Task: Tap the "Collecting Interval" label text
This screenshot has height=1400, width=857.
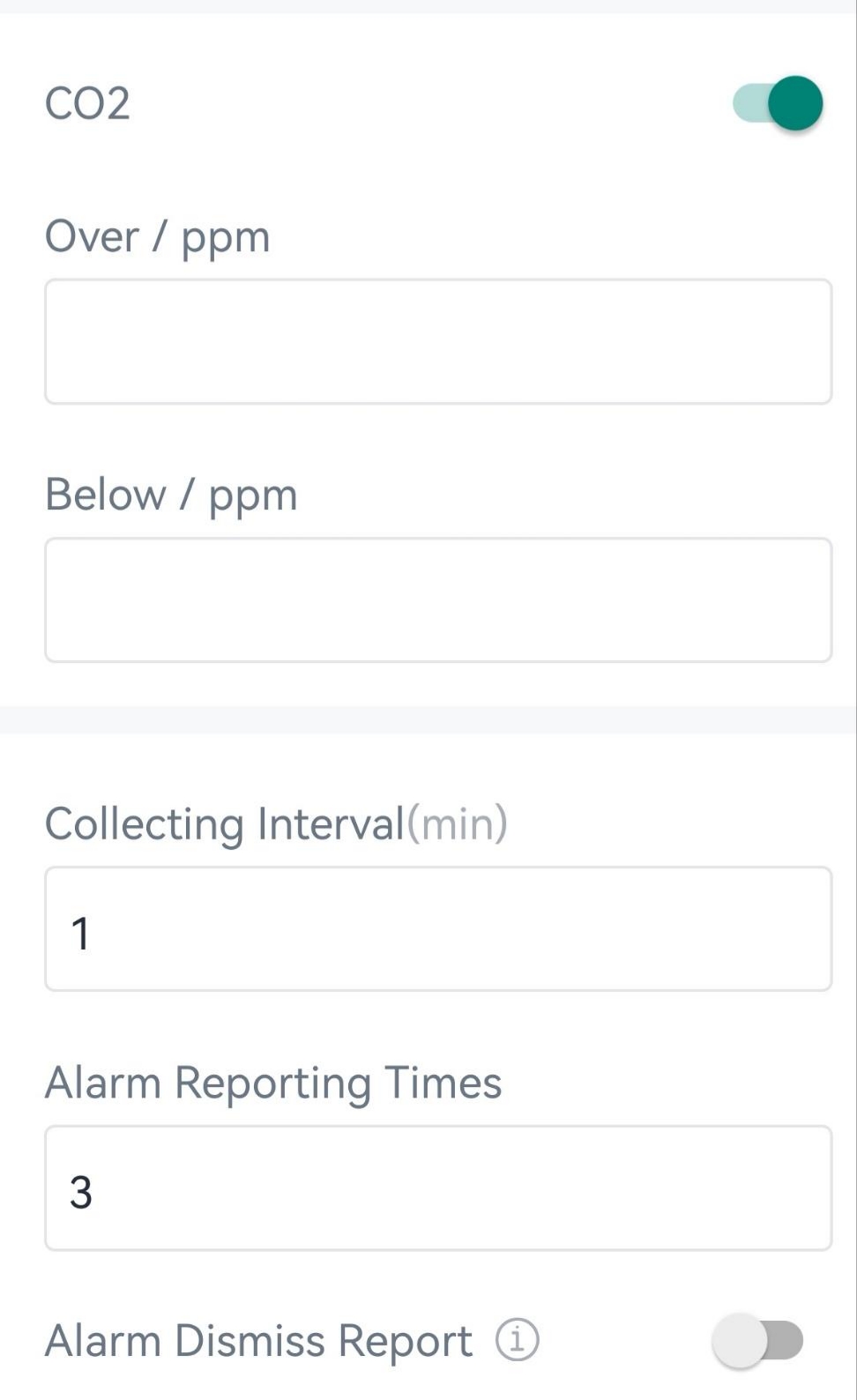Action: coord(224,824)
